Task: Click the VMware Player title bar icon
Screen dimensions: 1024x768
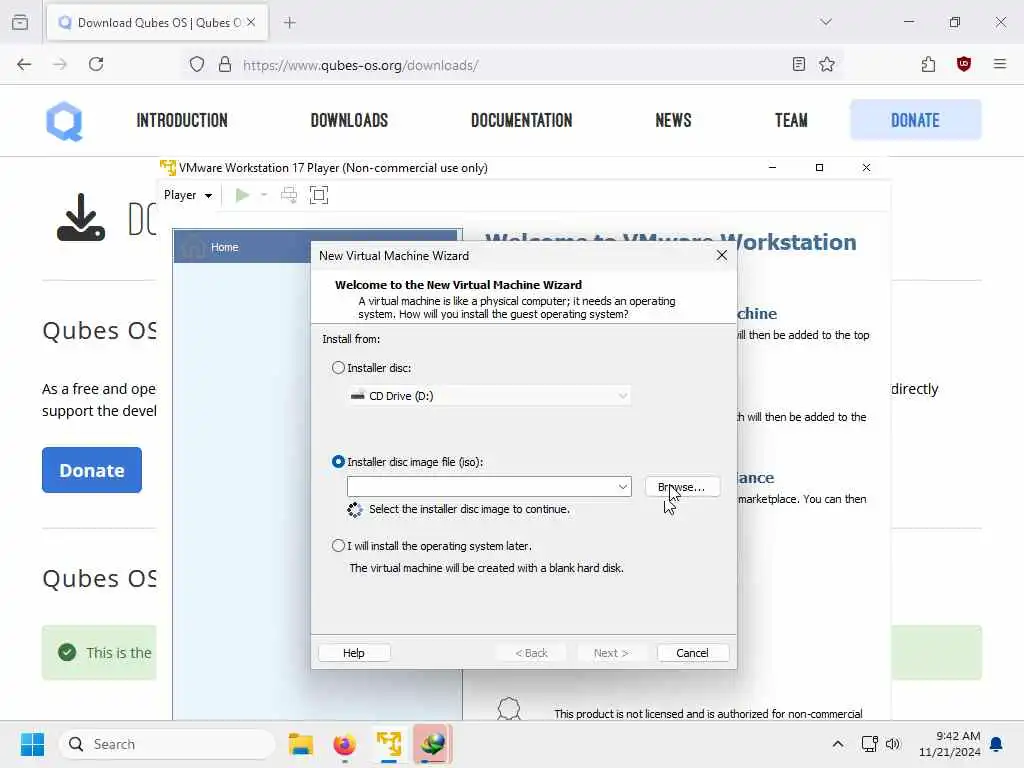Action: click(168, 168)
